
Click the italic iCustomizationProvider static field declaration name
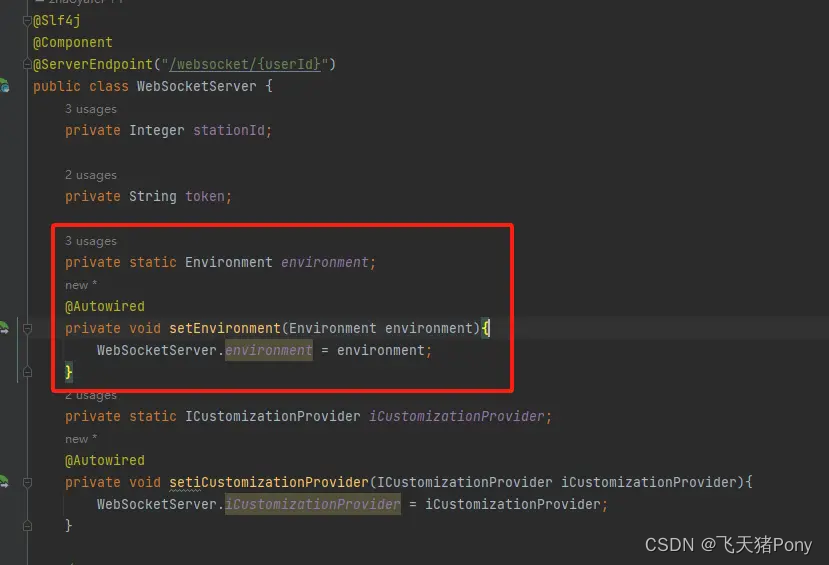[456, 416]
